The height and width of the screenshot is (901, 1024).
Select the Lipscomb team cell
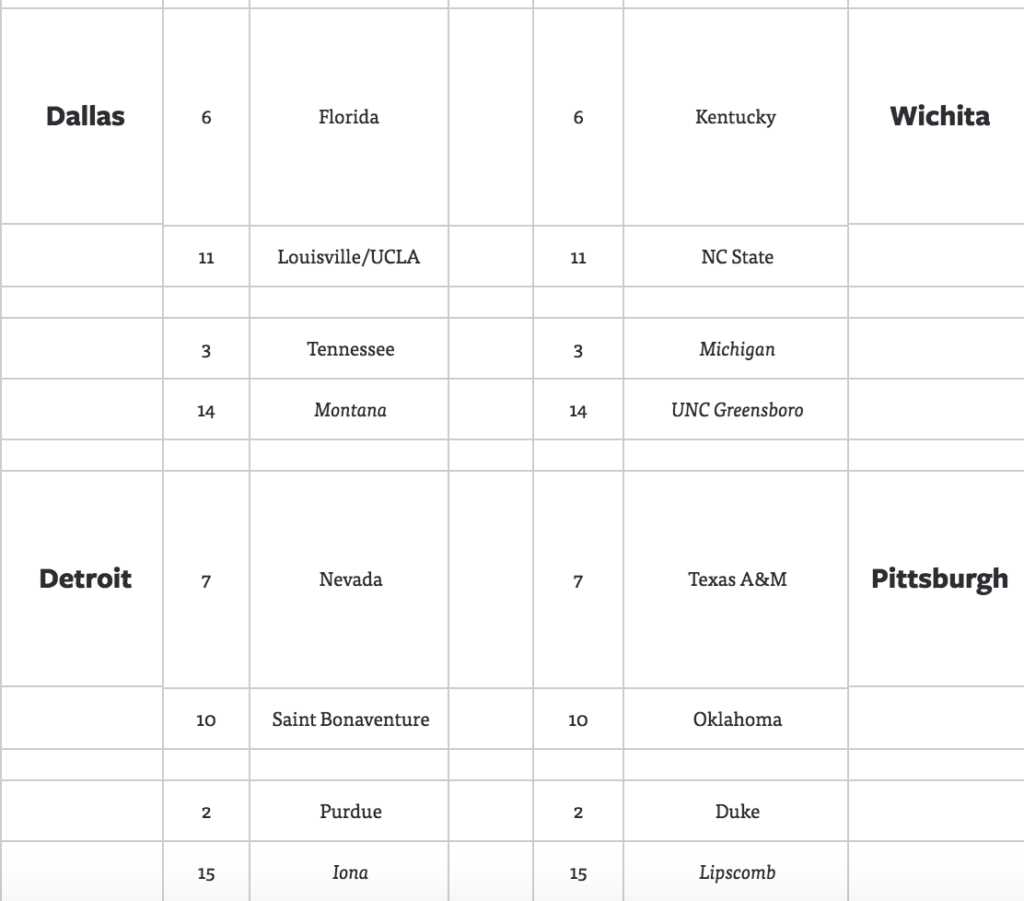tap(737, 873)
